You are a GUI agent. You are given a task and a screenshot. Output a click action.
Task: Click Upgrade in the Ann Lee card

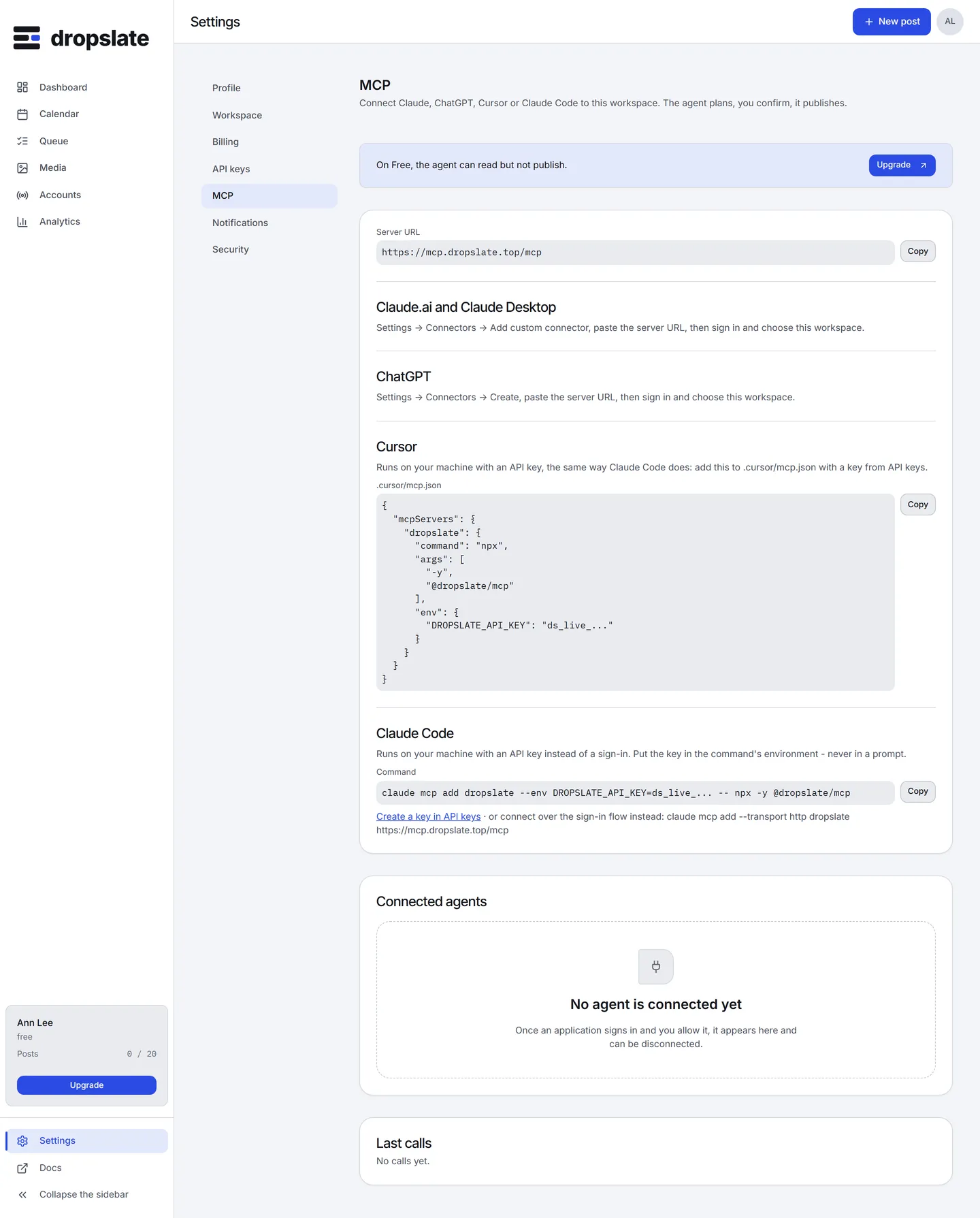click(86, 1085)
